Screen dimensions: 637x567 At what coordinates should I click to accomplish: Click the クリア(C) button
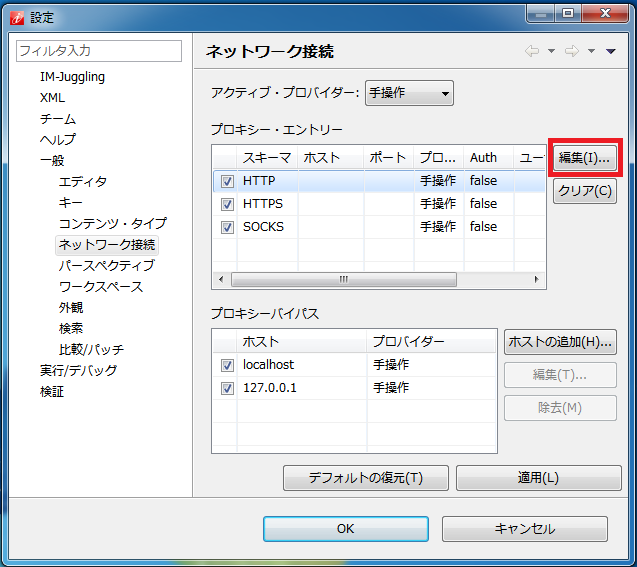(x=585, y=191)
